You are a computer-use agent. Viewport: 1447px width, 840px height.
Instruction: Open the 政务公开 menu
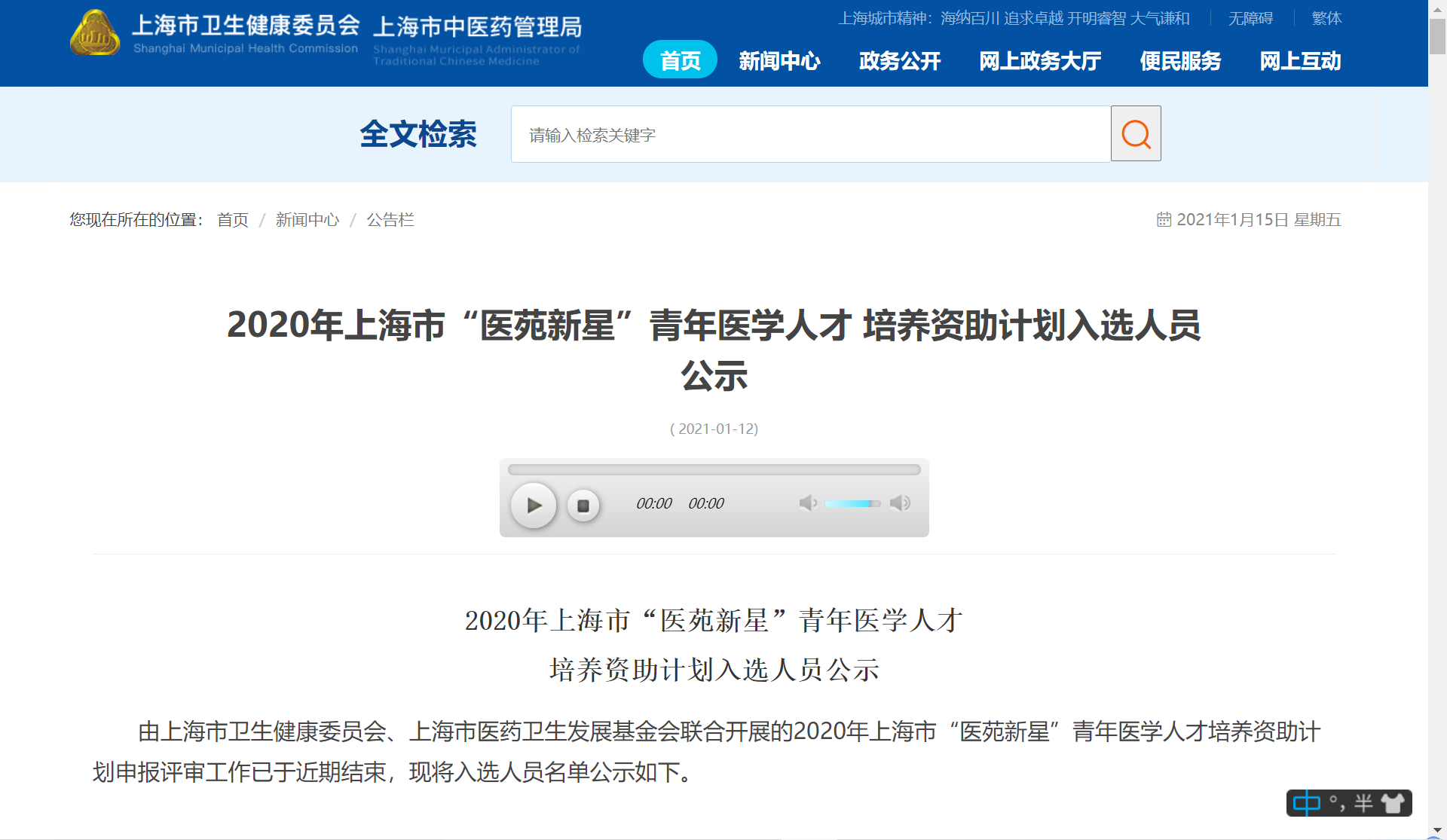pos(900,60)
